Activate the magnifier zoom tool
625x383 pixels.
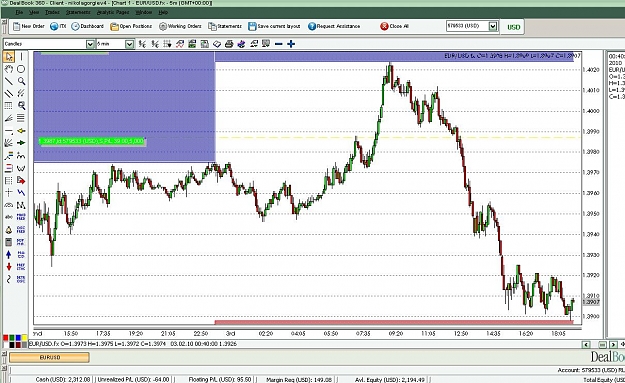point(21,81)
